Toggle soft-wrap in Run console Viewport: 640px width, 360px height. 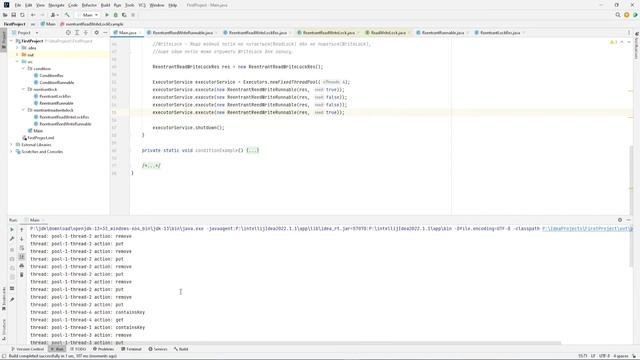click(x=22, y=248)
